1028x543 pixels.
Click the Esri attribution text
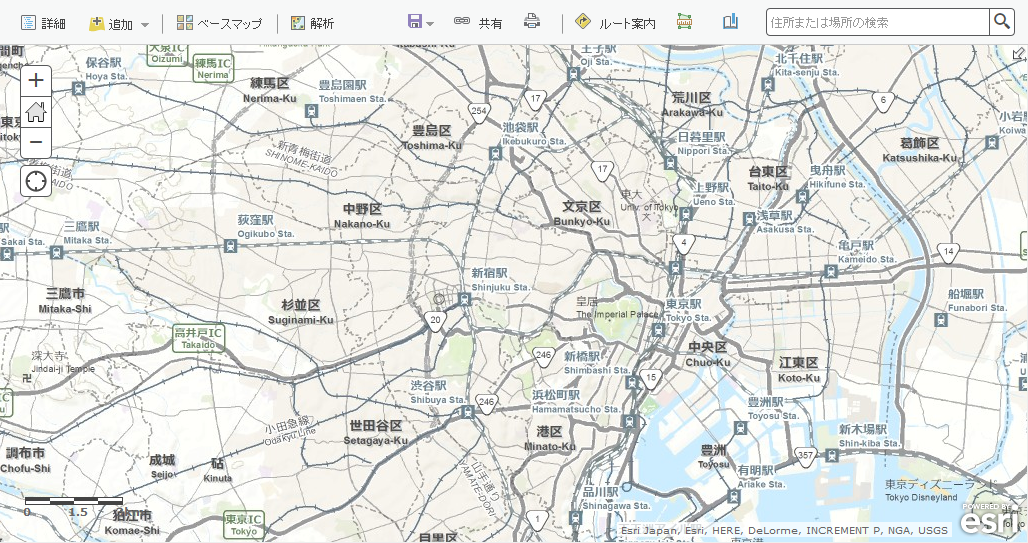tap(784, 531)
